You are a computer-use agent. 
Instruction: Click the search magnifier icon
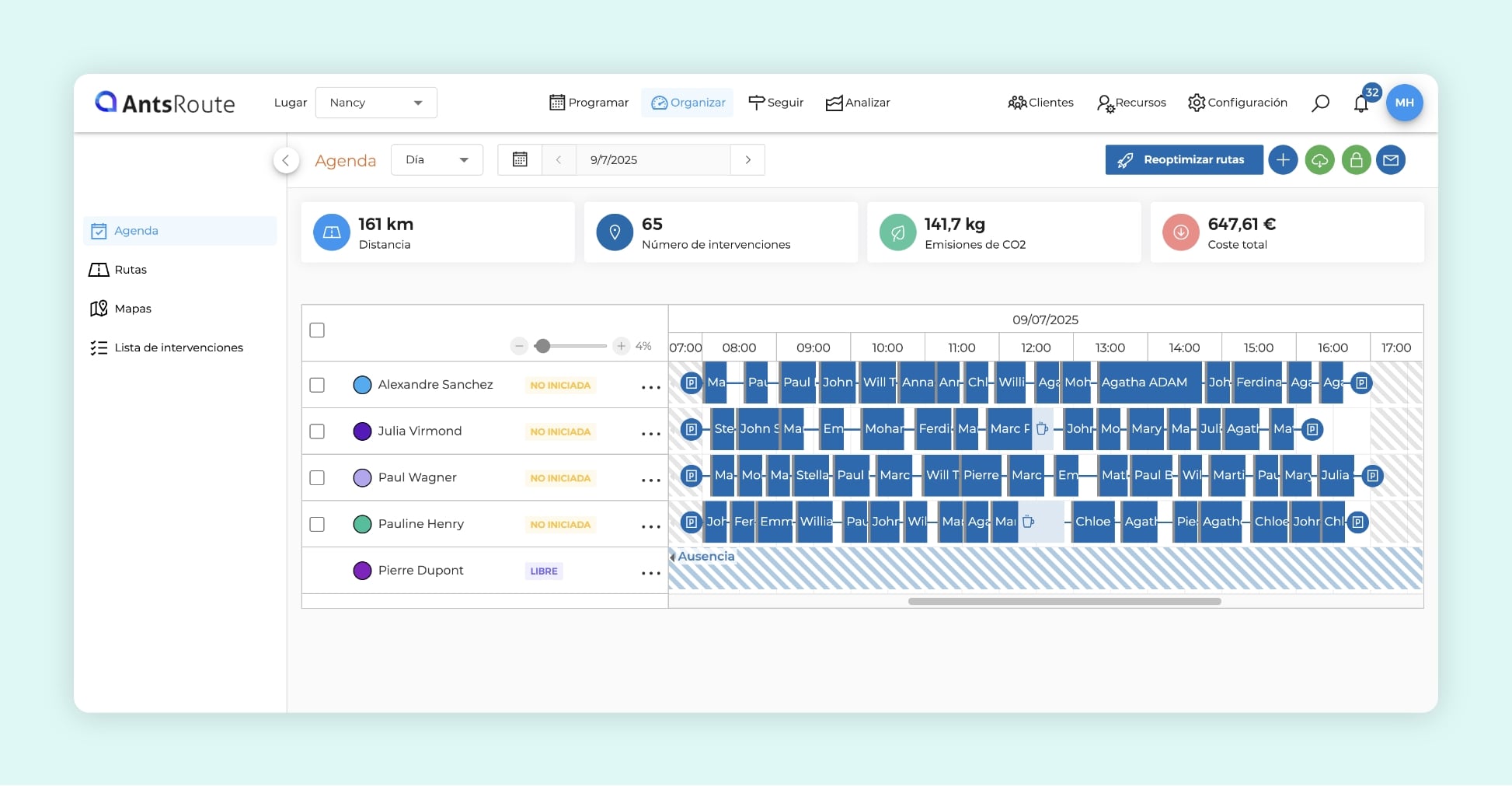(1320, 103)
